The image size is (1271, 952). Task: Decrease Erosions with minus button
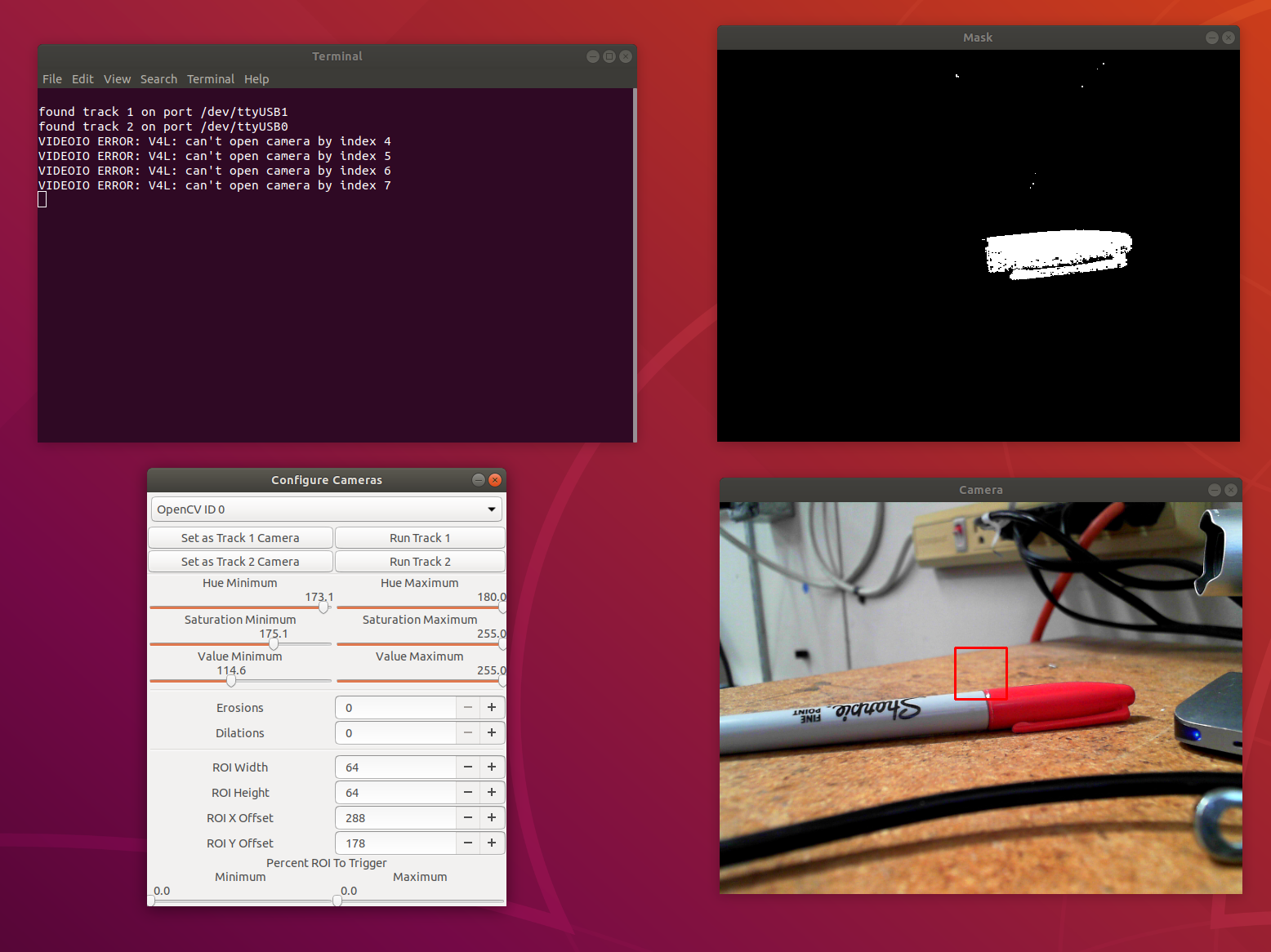pyautogui.click(x=468, y=708)
